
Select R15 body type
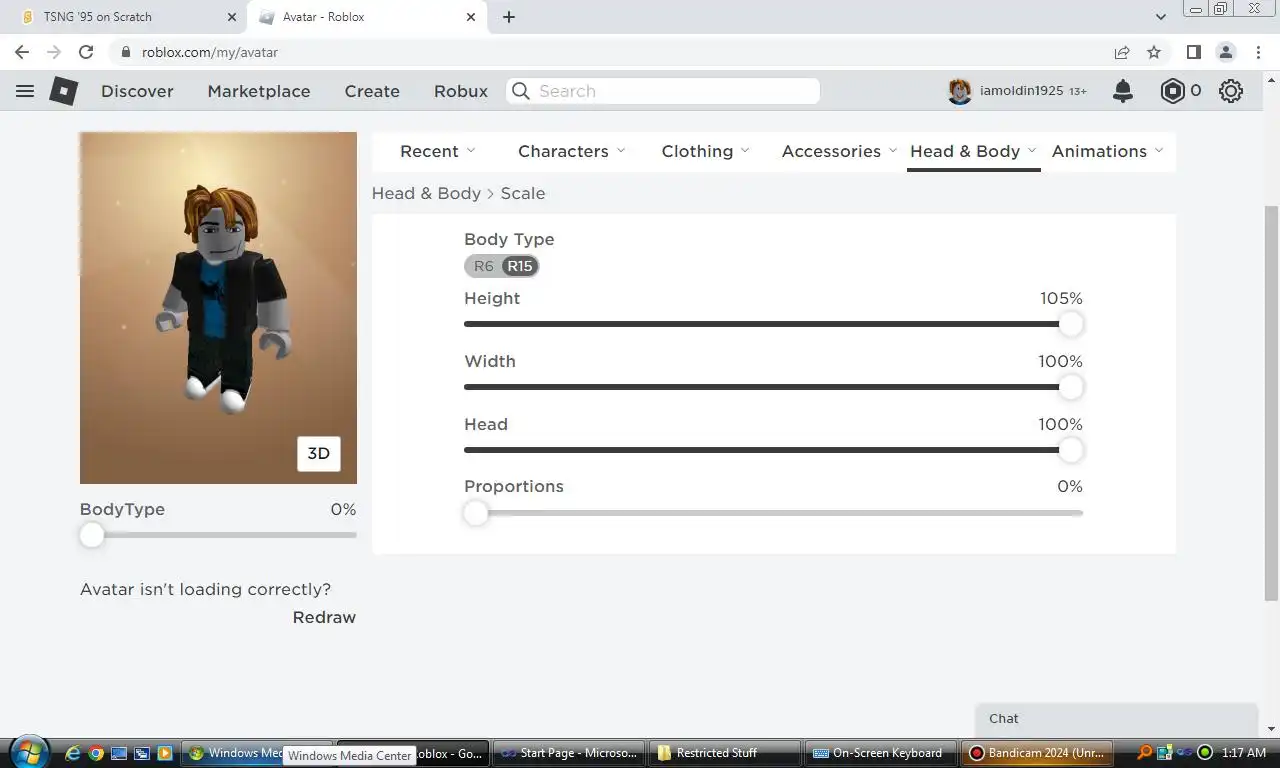coord(520,266)
